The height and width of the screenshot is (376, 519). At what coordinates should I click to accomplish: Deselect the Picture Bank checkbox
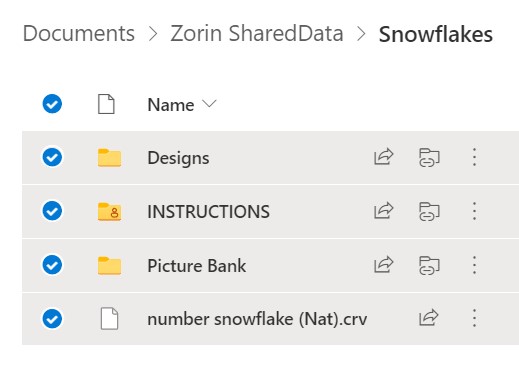click(x=52, y=265)
